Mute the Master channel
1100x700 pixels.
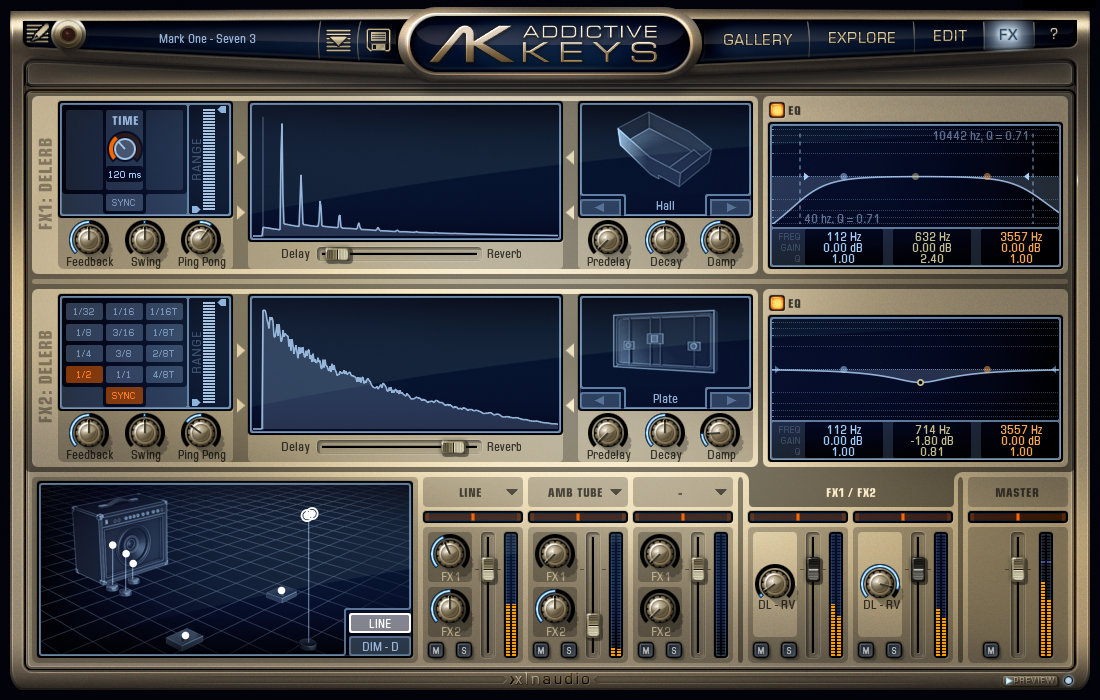point(991,651)
